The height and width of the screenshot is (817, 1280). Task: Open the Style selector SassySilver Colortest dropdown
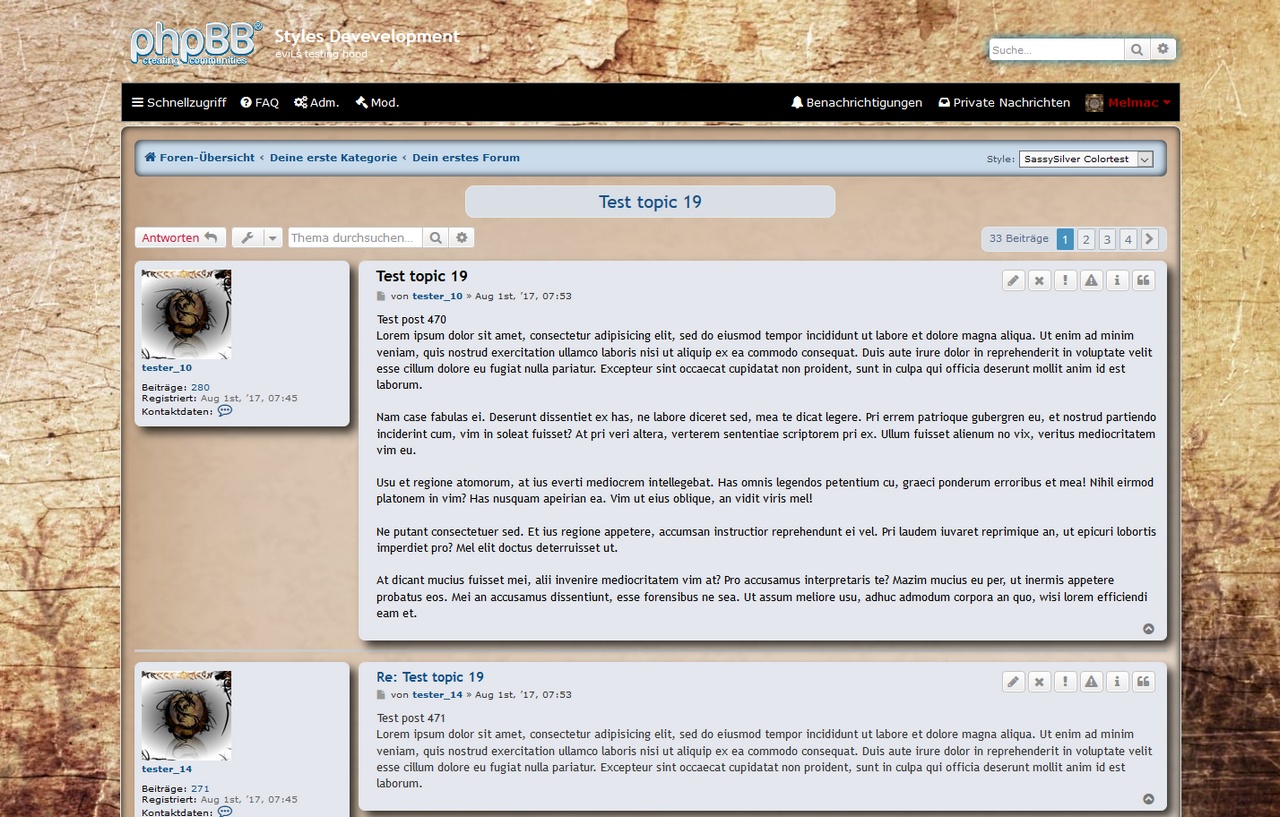point(1085,159)
